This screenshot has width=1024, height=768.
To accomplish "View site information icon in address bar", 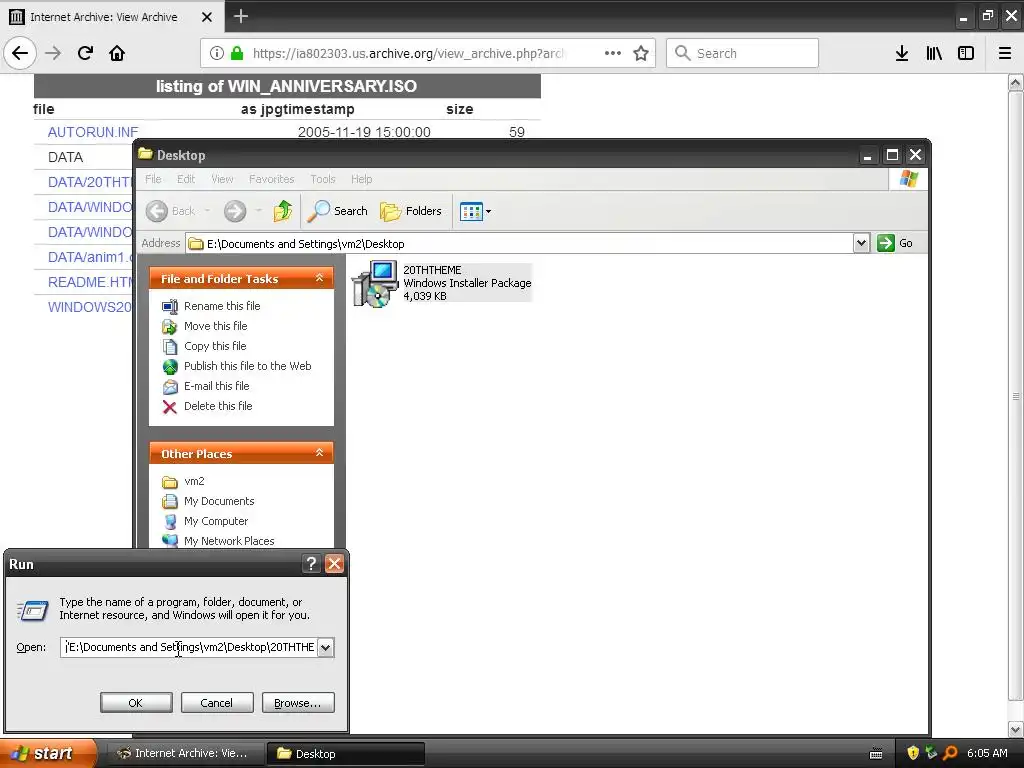I will pos(217,53).
